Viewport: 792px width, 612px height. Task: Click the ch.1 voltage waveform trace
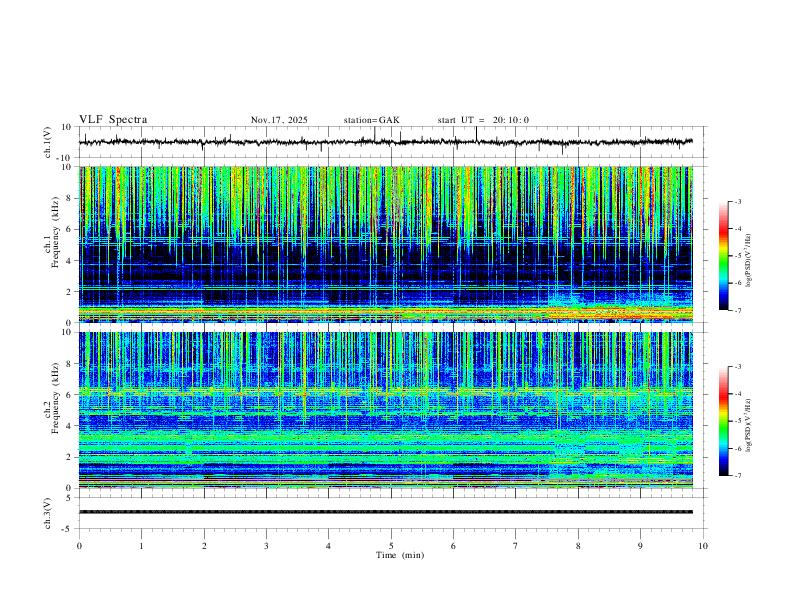pyautogui.click(x=386, y=142)
